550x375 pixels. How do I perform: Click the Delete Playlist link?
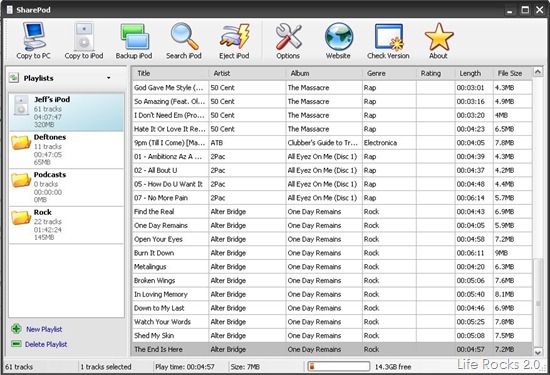pyautogui.click(x=46, y=344)
